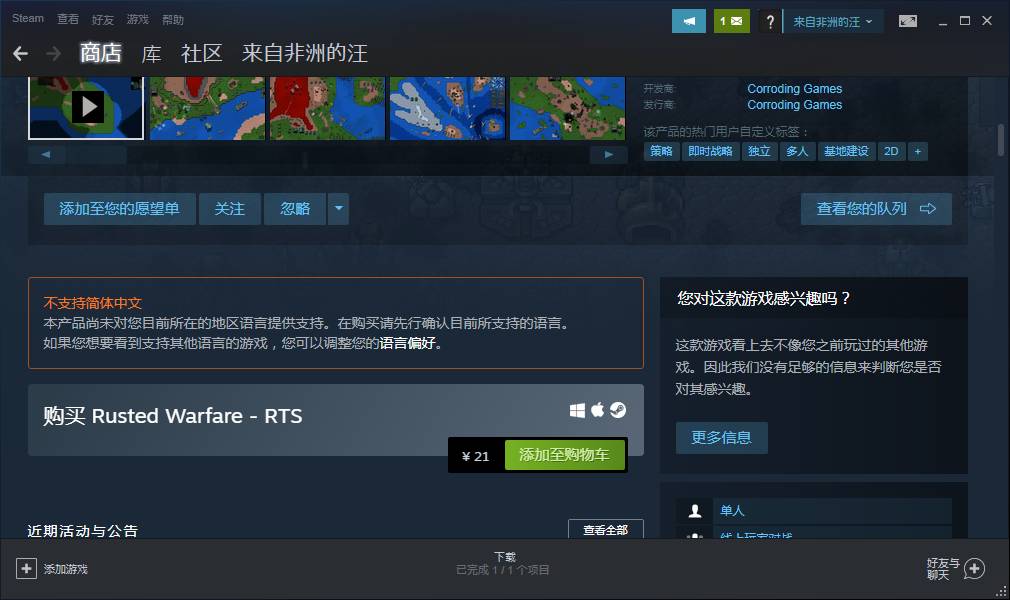1010x600 pixels.
Task: Open the 来自非洲的汪 account dropdown
Action: pos(832,21)
